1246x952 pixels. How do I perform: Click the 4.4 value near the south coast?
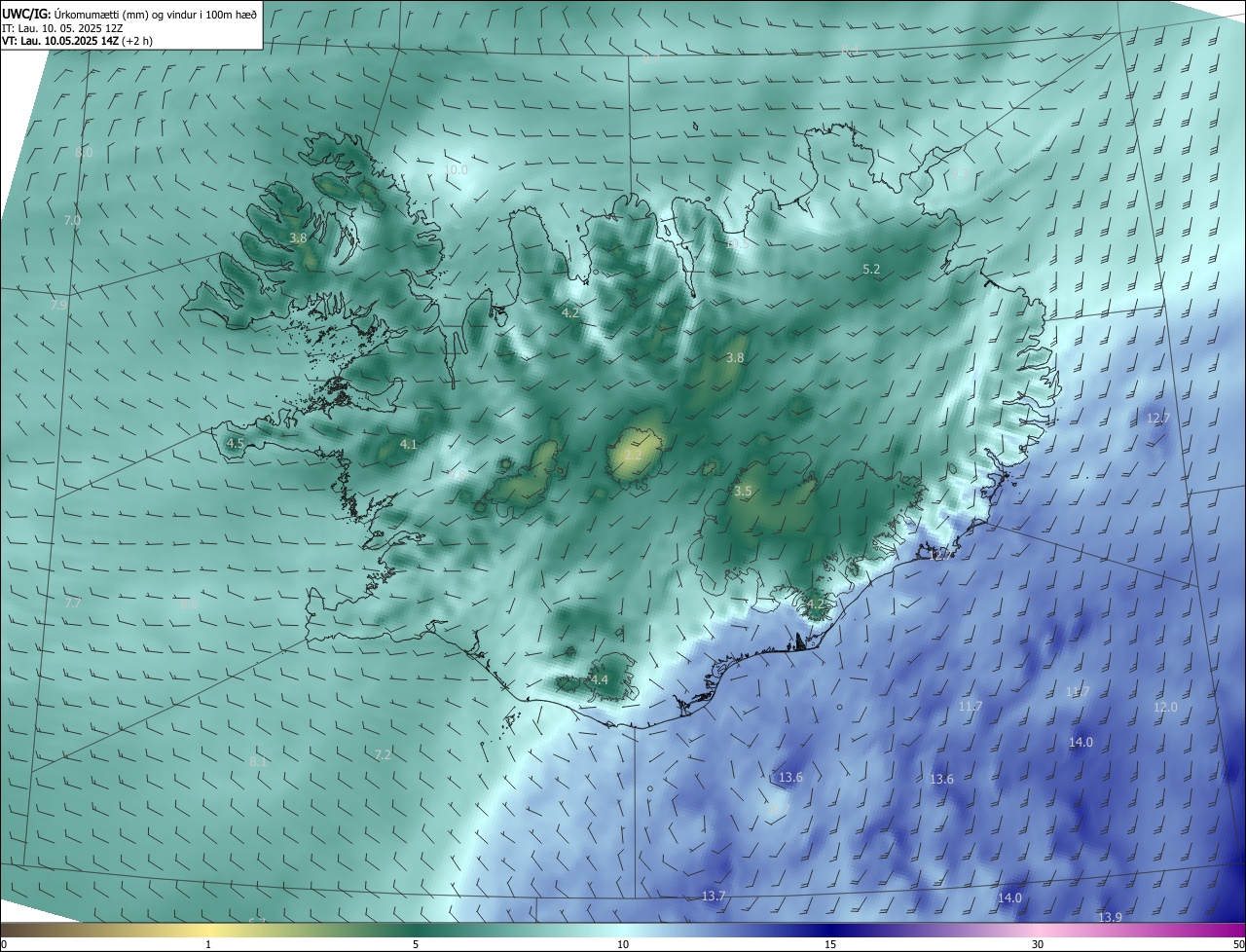coord(599,679)
